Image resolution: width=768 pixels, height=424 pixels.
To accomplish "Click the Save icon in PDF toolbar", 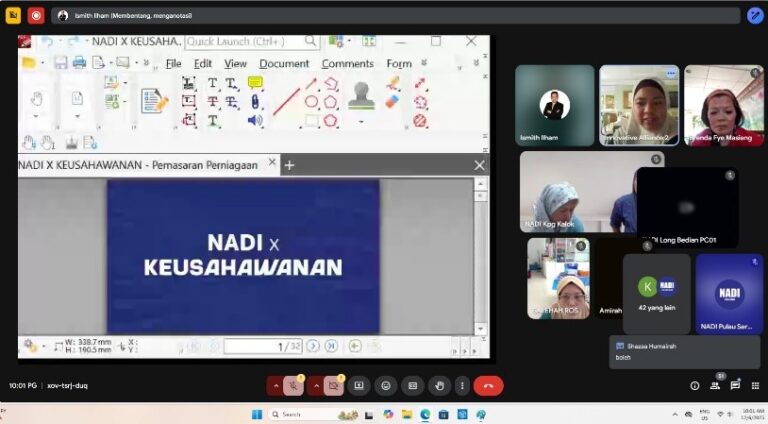I will coord(61,63).
